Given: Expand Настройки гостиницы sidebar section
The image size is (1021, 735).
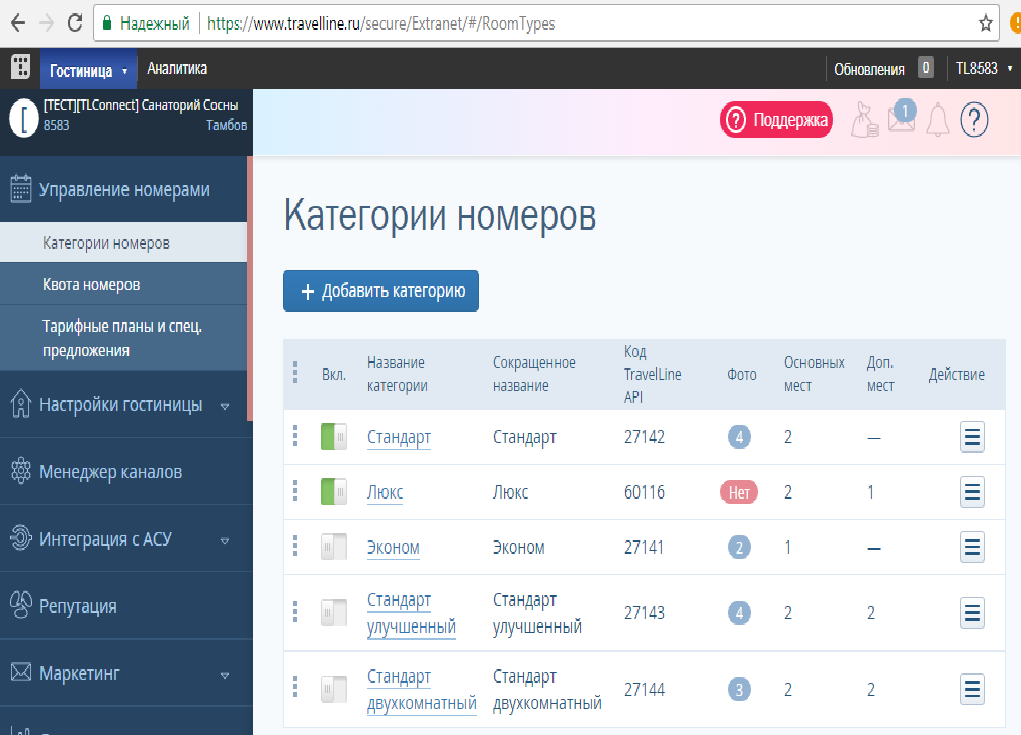Looking at the screenshot, I should 122,405.
